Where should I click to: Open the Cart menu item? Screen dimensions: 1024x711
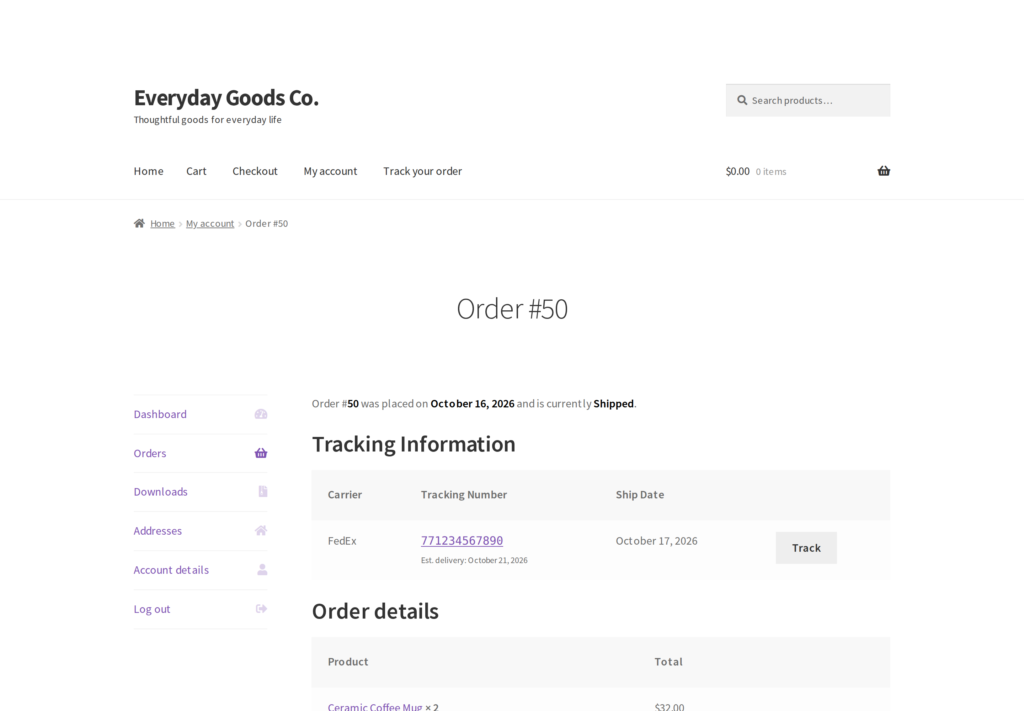tap(196, 171)
